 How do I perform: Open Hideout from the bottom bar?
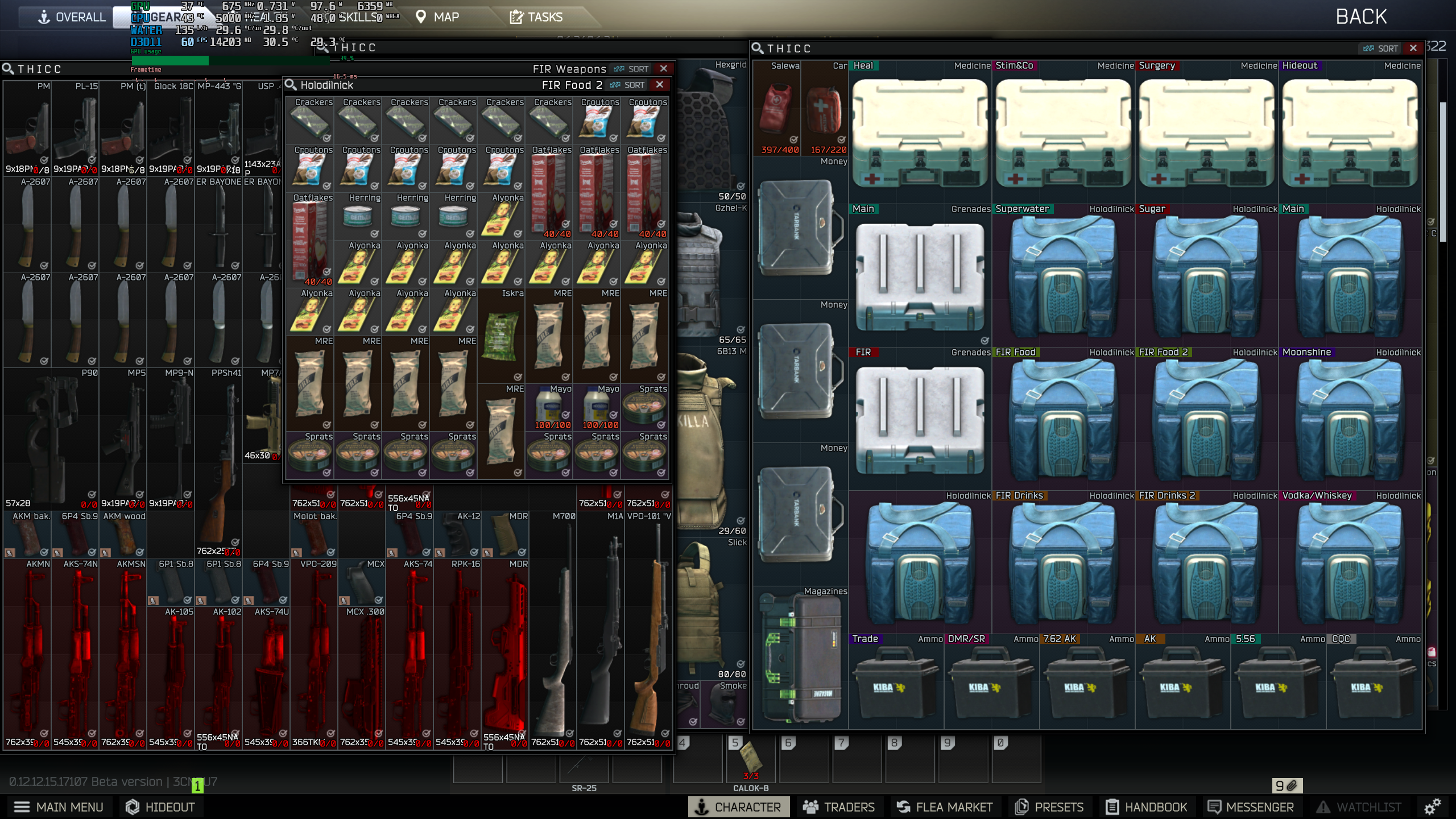pos(159,806)
